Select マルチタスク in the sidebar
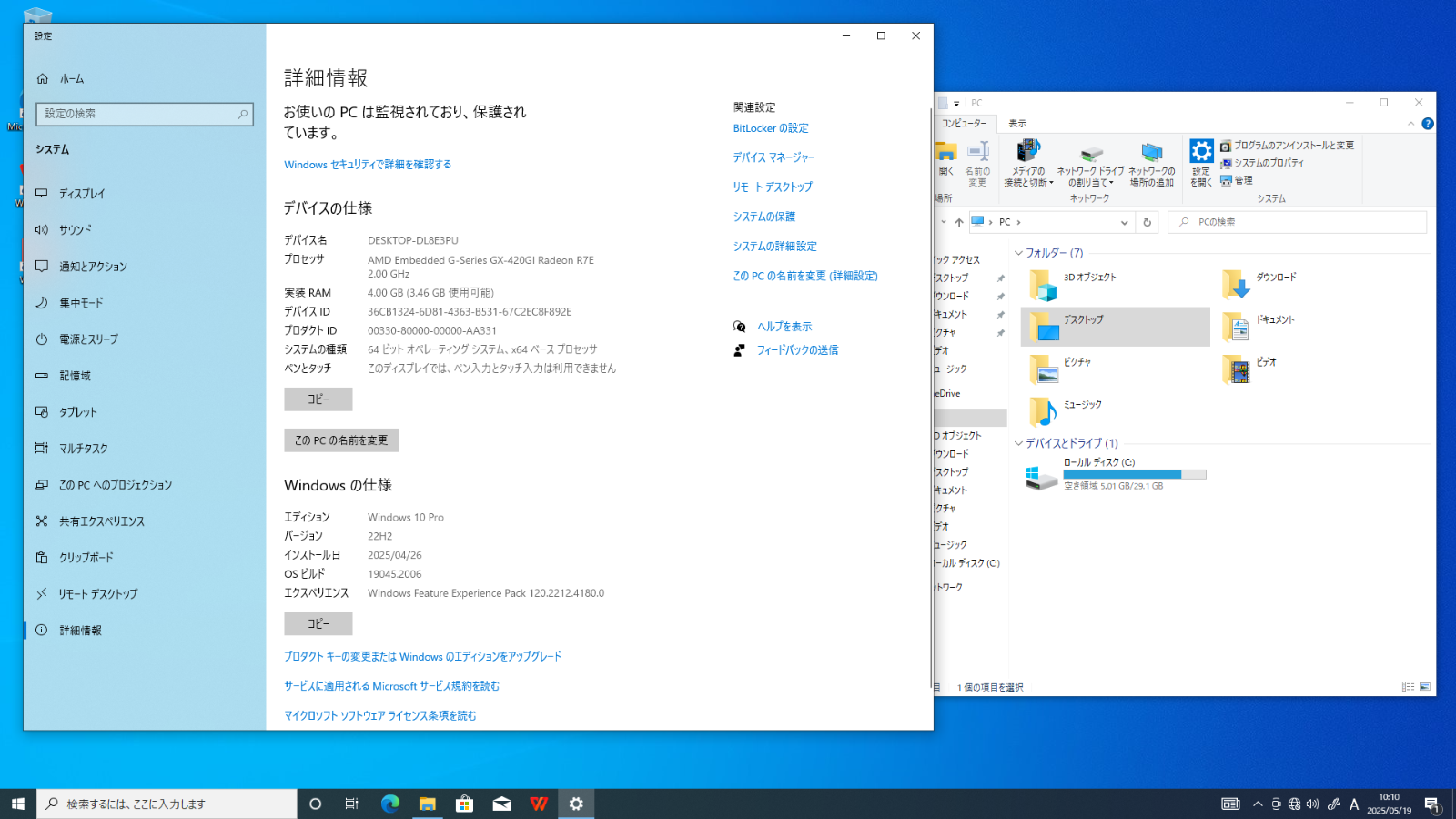This screenshot has width=1456, height=819. click(x=83, y=449)
